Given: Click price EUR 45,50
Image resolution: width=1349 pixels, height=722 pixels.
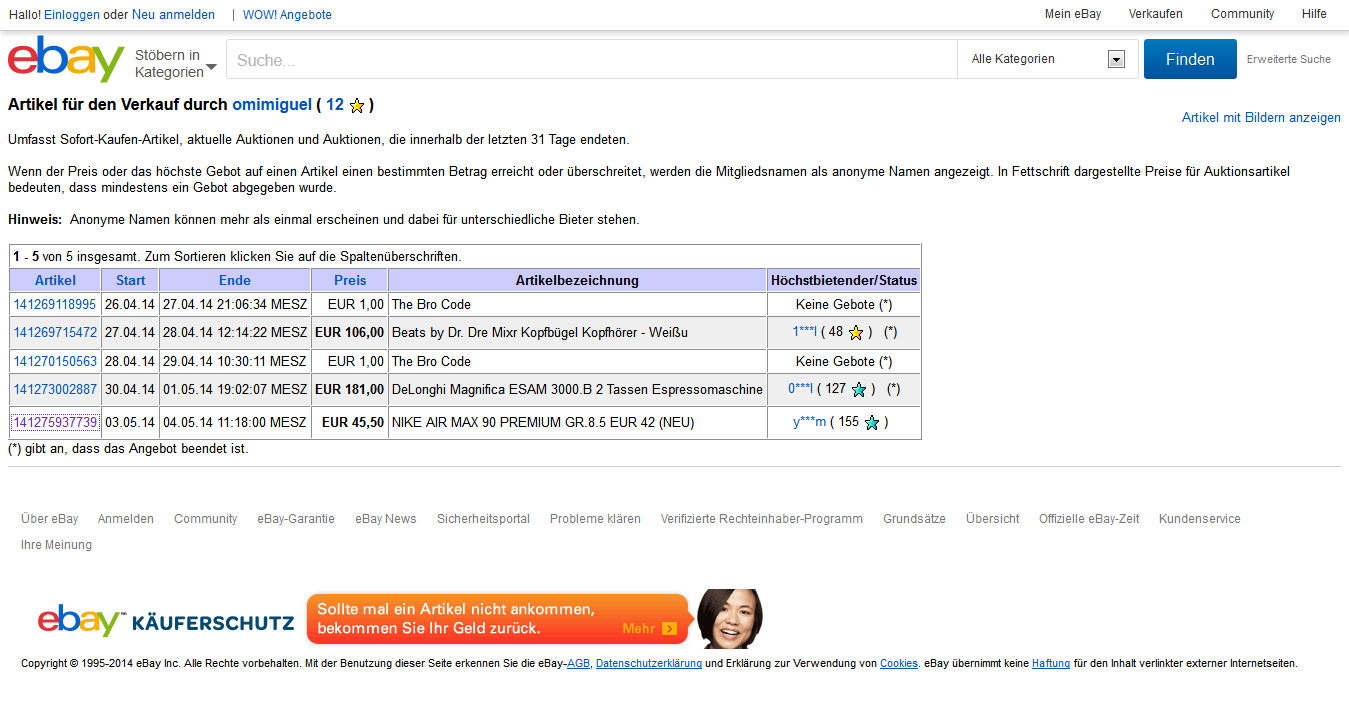Looking at the screenshot, I should click(353, 422).
